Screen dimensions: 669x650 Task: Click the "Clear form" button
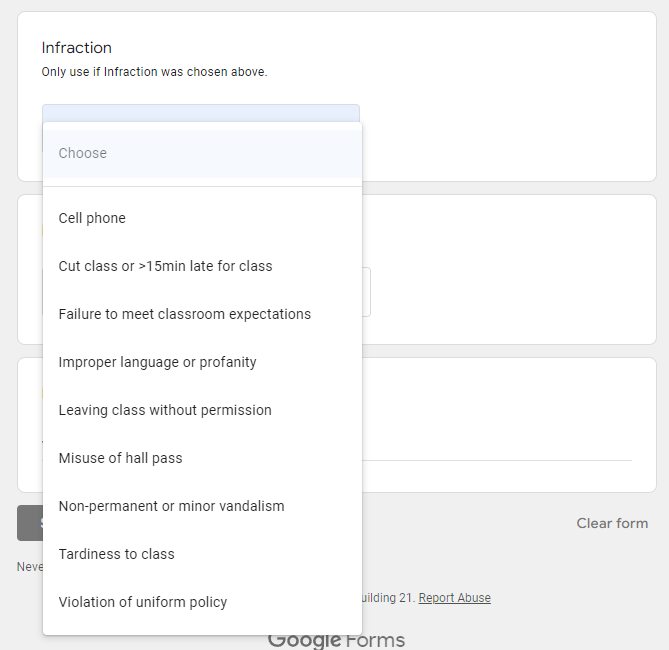612,523
